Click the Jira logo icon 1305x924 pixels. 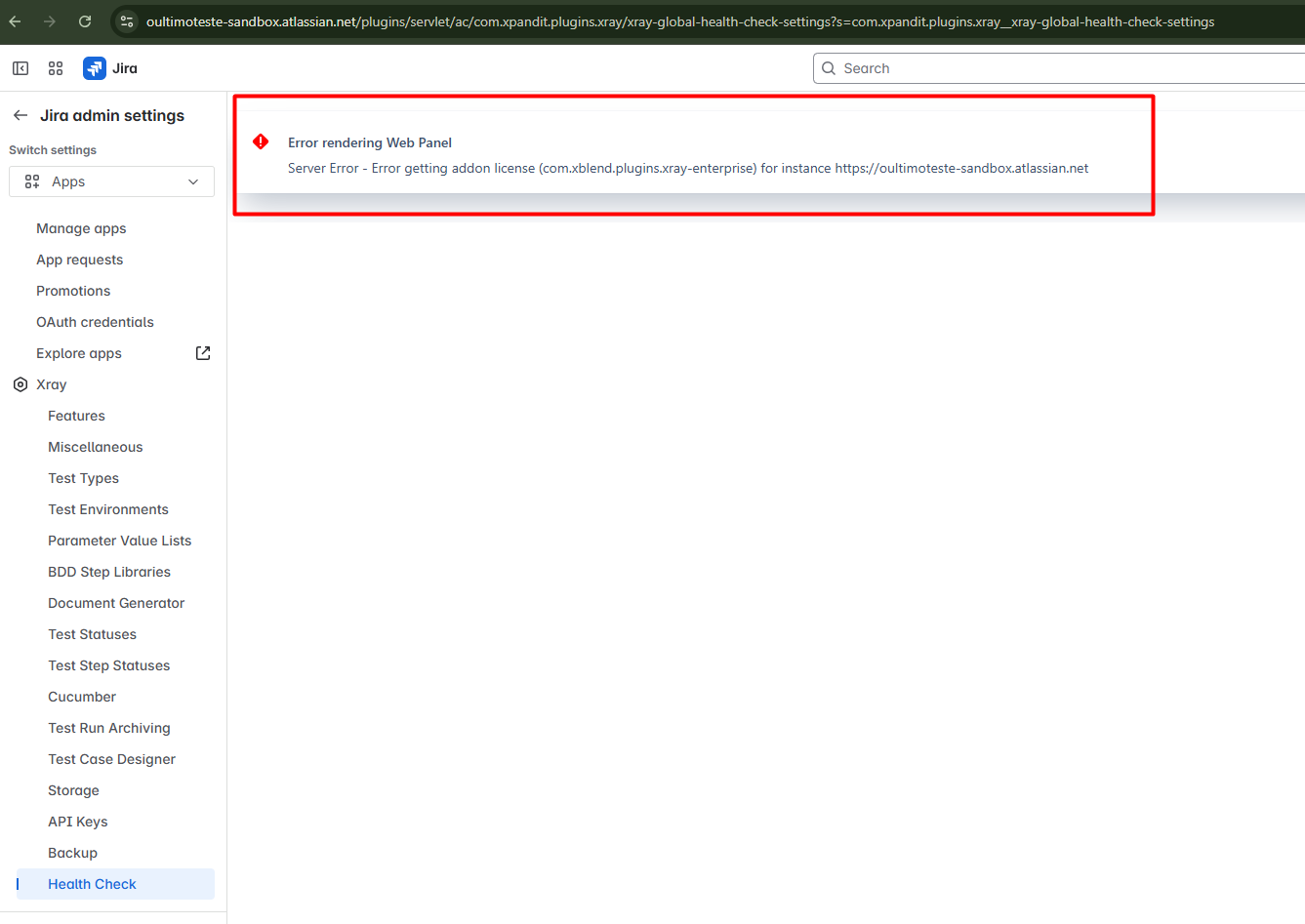[95, 68]
